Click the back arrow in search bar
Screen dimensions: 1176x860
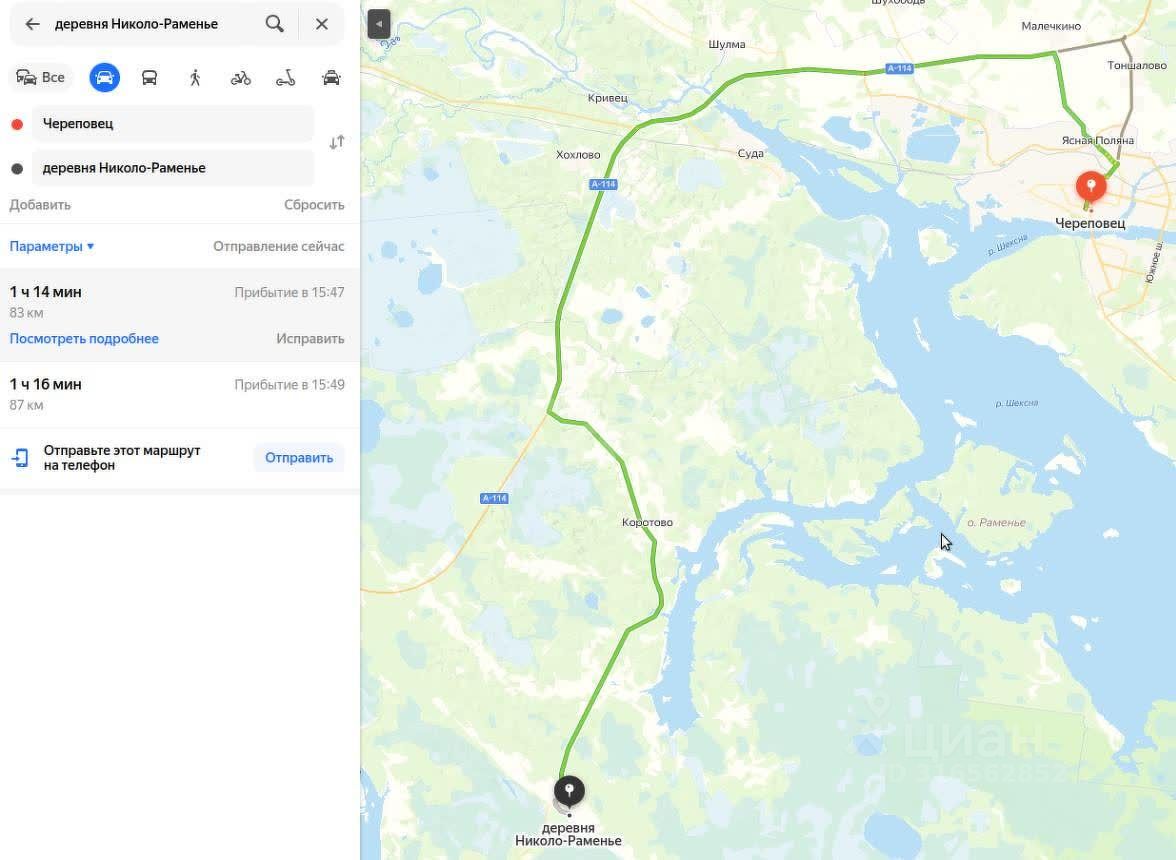32,24
